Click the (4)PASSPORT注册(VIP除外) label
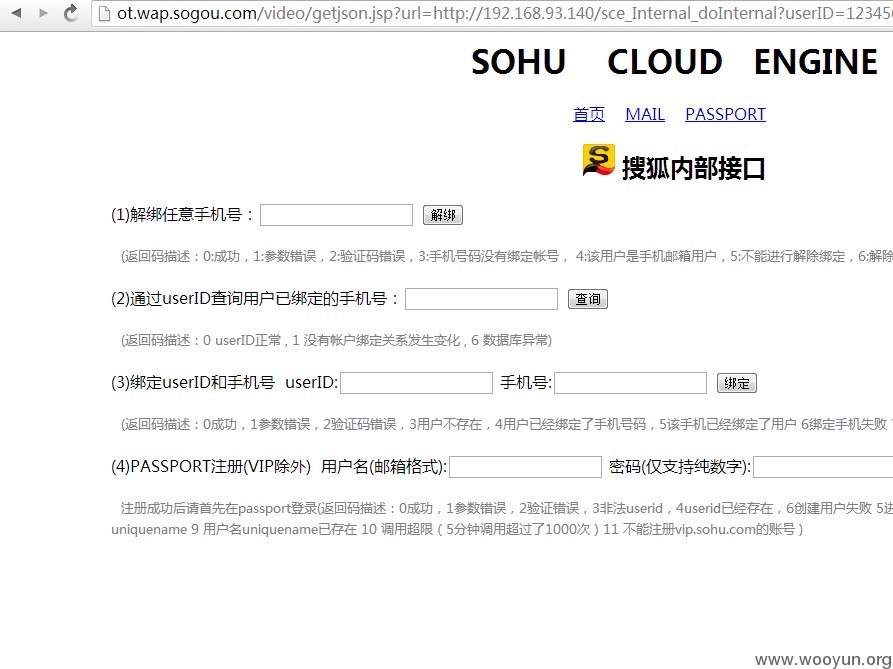Image resolution: width=893 pixels, height=669 pixels. [211, 466]
